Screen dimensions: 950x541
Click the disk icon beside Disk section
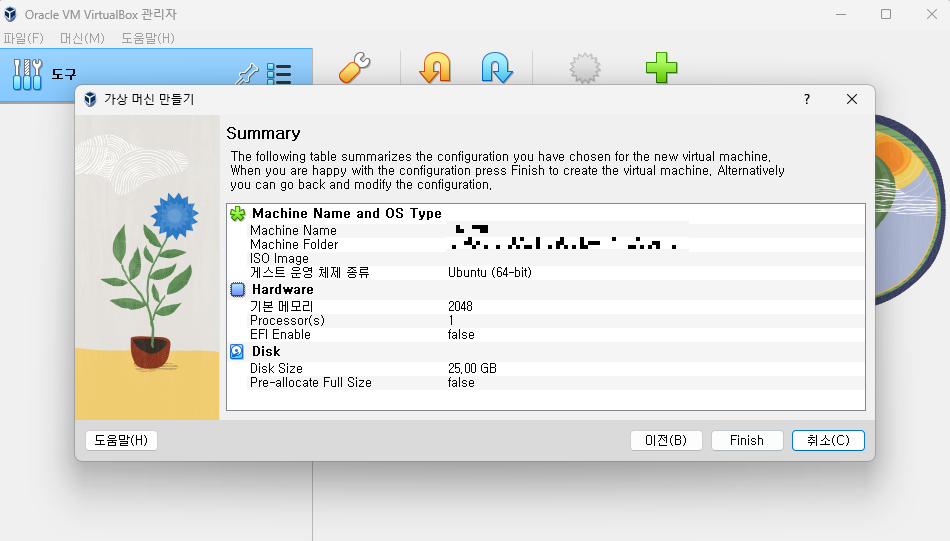pos(237,351)
